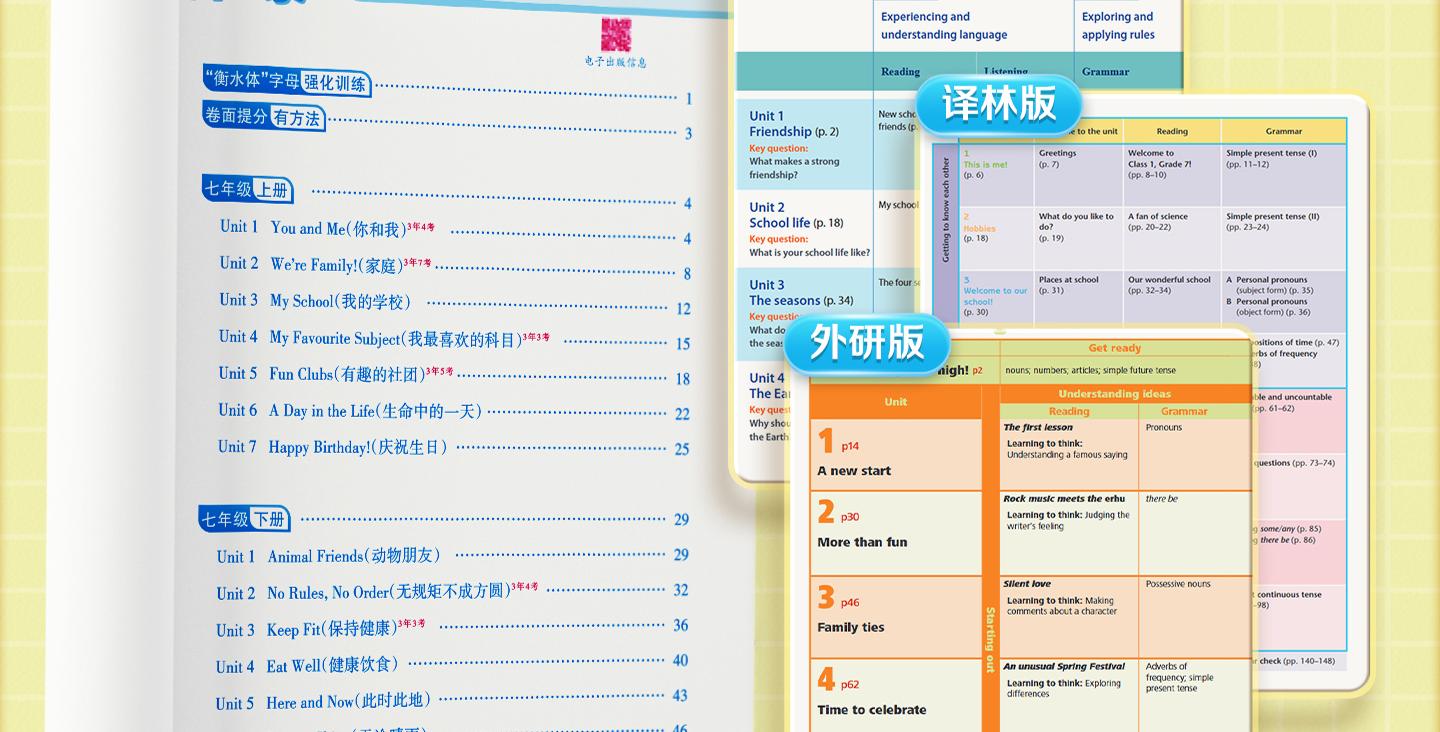Click the vertical Starting out label

tap(991, 640)
